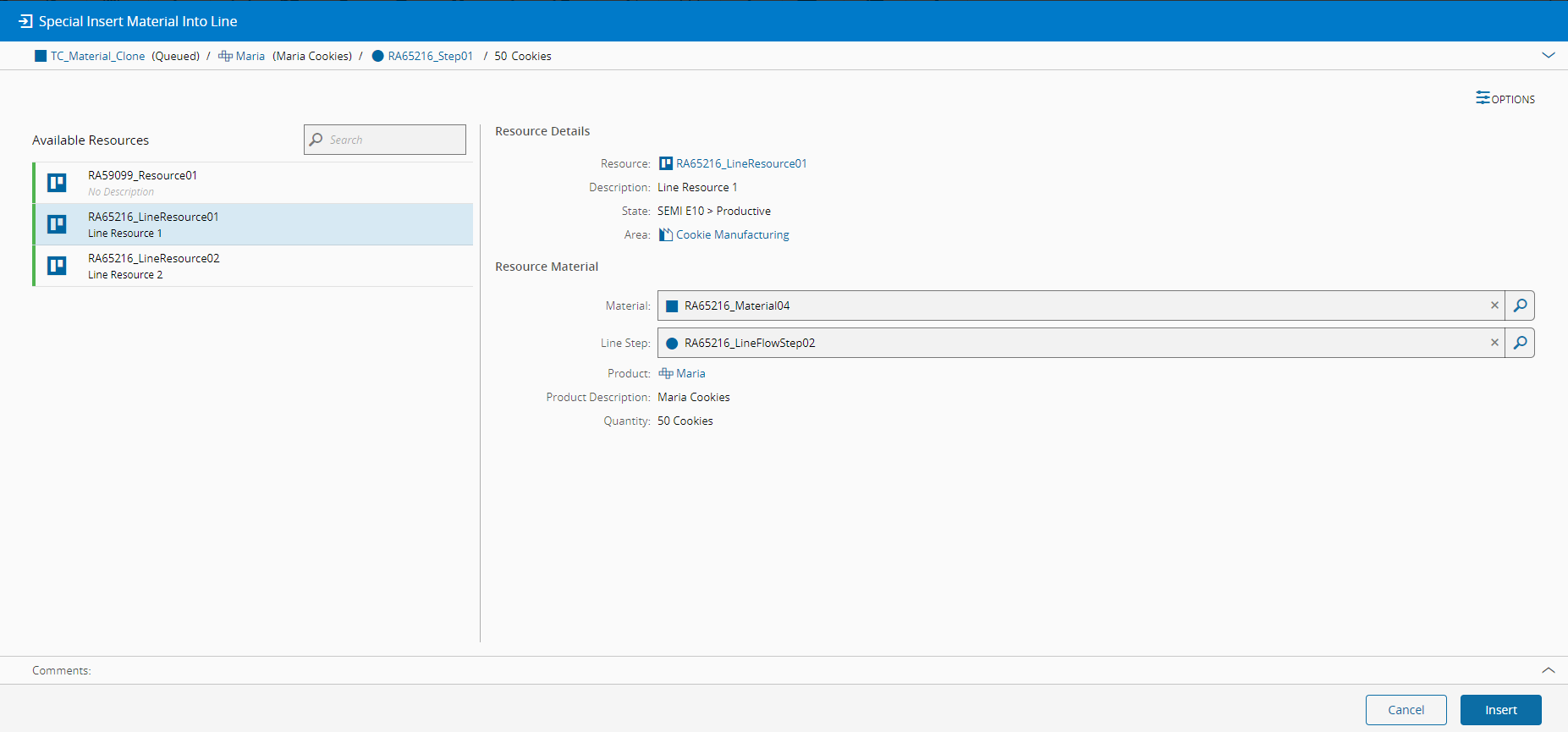Click the Options sliders icon
This screenshot has width=1568, height=732.
(x=1483, y=98)
